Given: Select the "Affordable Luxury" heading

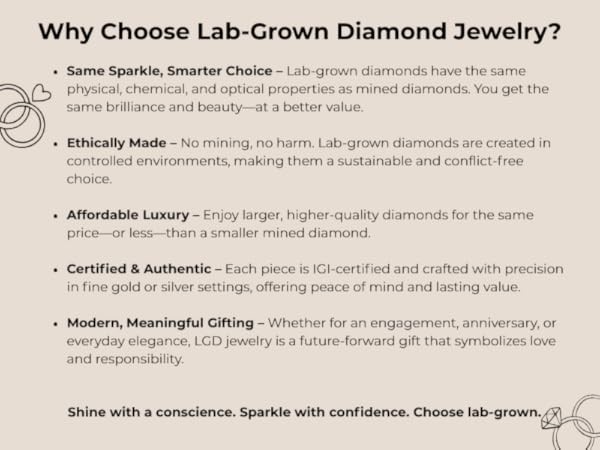Looking at the screenshot, I should pyautogui.click(x=129, y=215).
